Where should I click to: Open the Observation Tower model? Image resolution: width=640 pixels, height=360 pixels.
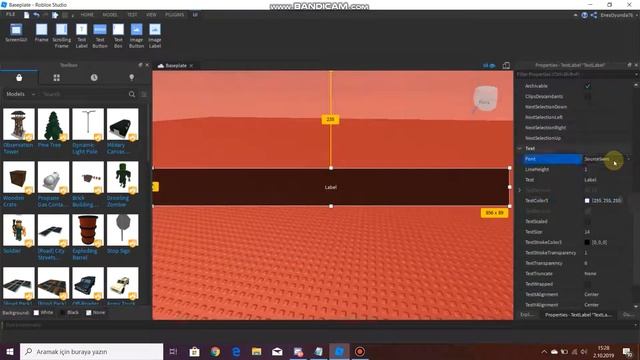pyautogui.click(x=19, y=124)
